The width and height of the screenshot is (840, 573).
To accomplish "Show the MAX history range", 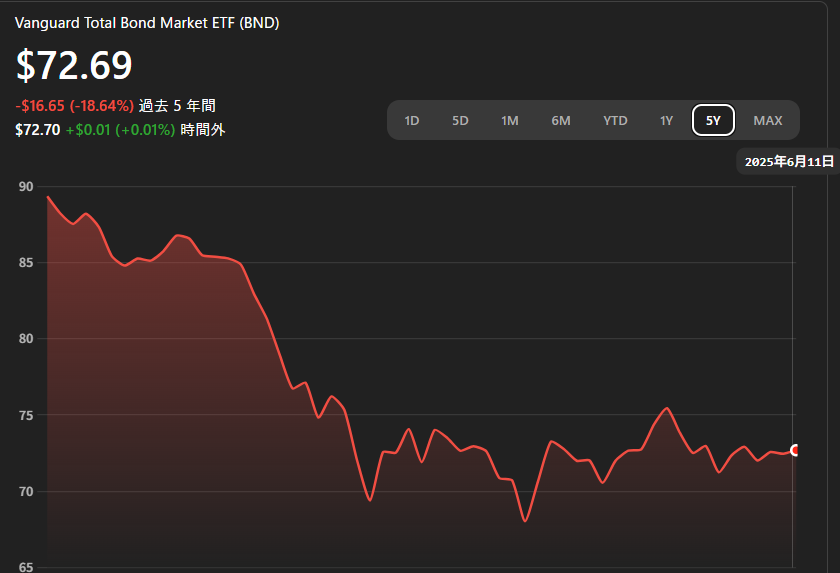I will point(768,120).
